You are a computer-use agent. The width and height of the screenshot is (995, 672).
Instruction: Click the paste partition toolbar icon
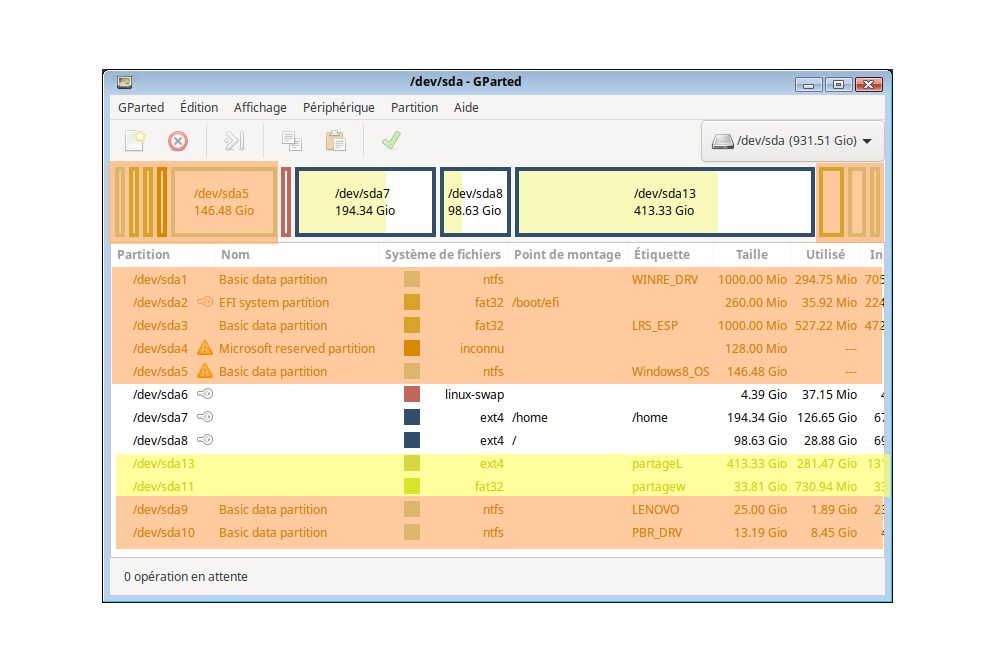pyautogui.click(x=335, y=141)
